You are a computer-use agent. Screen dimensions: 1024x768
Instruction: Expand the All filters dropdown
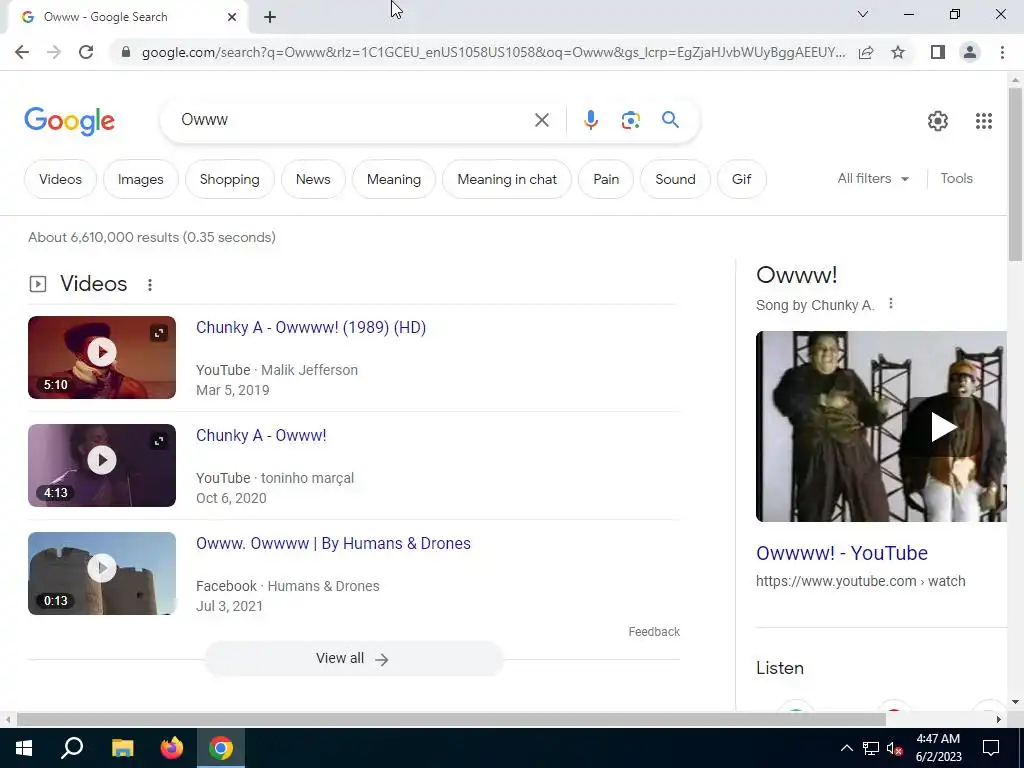click(x=873, y=178)
